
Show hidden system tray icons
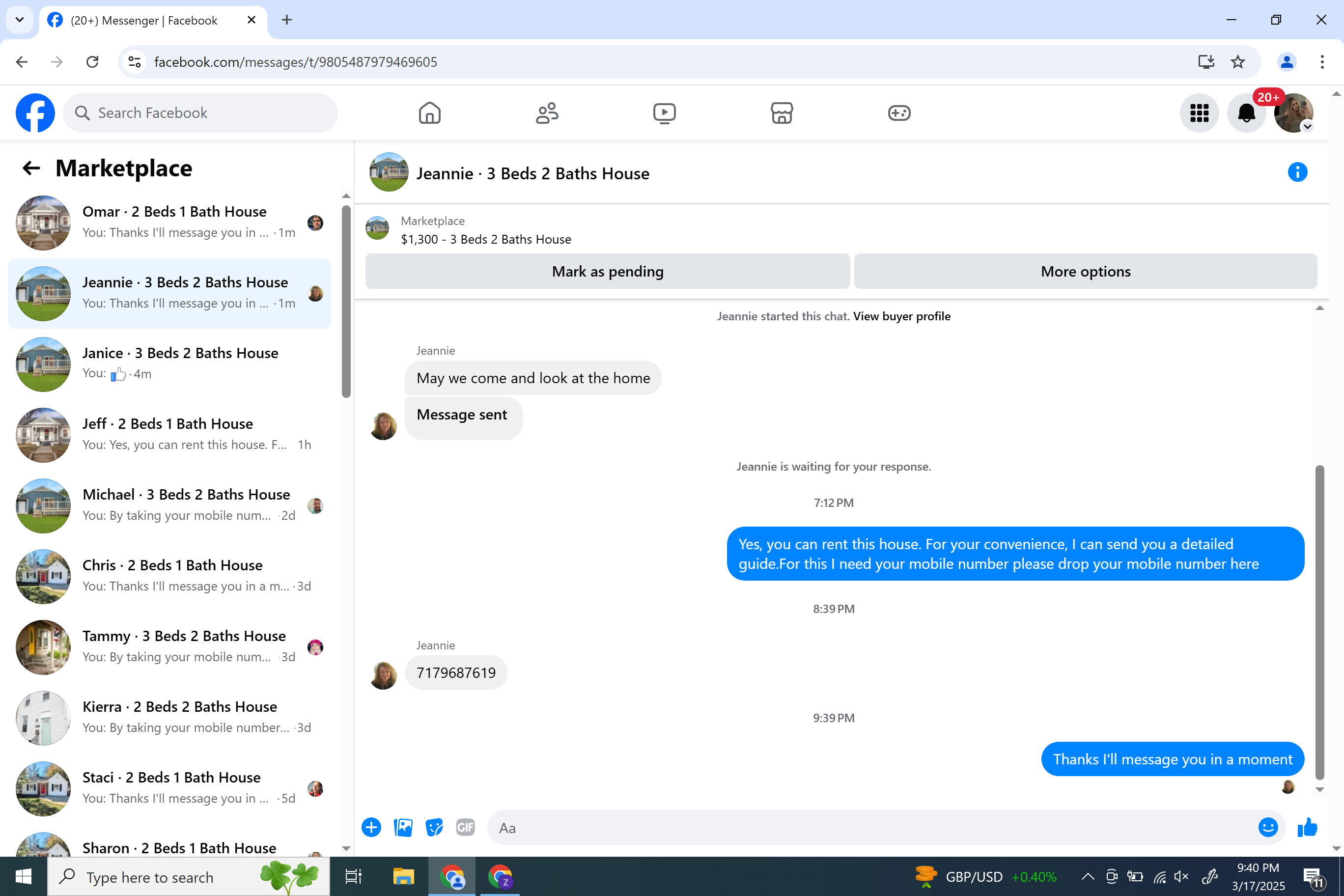click(x=1088, y=876)
